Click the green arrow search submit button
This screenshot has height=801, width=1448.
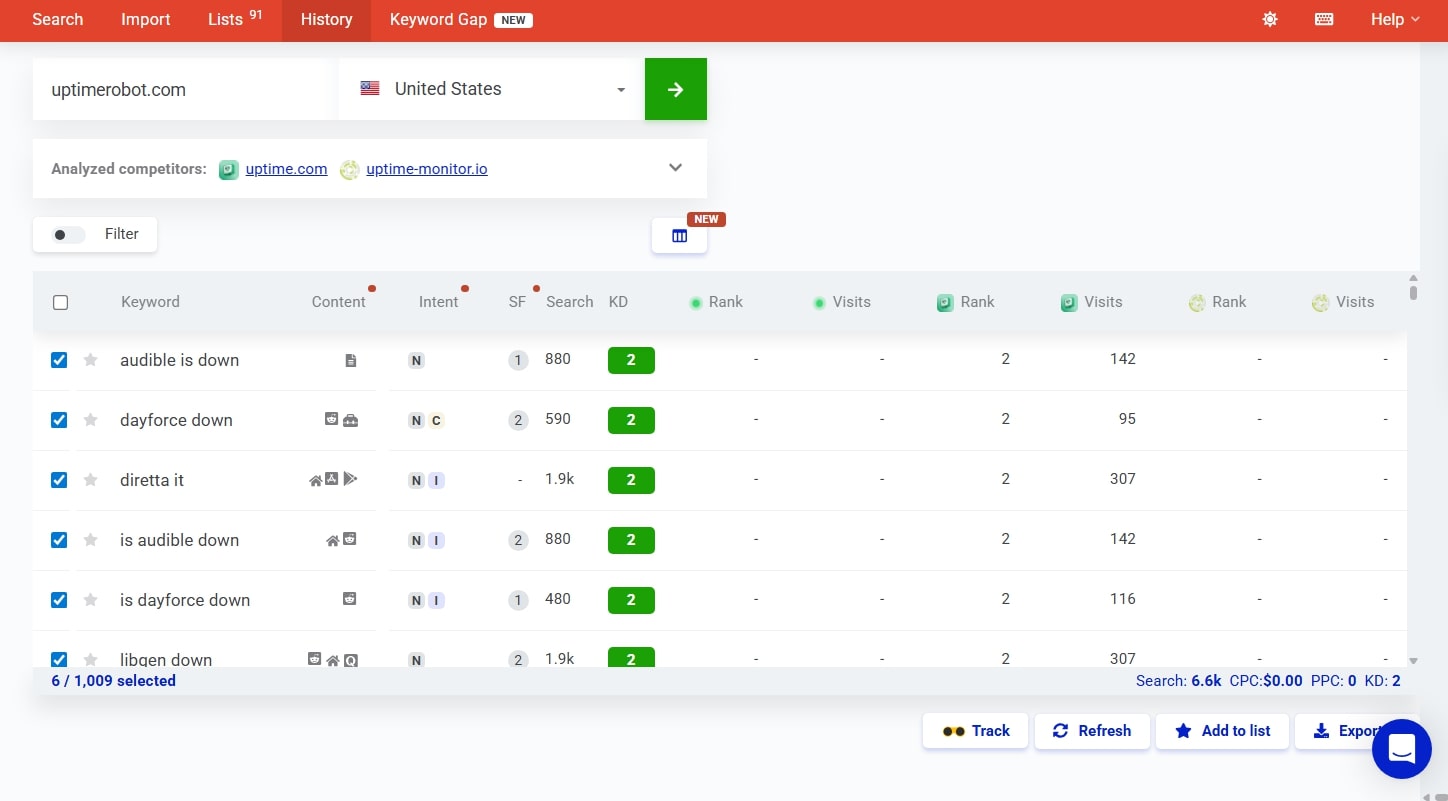(675, 89)
